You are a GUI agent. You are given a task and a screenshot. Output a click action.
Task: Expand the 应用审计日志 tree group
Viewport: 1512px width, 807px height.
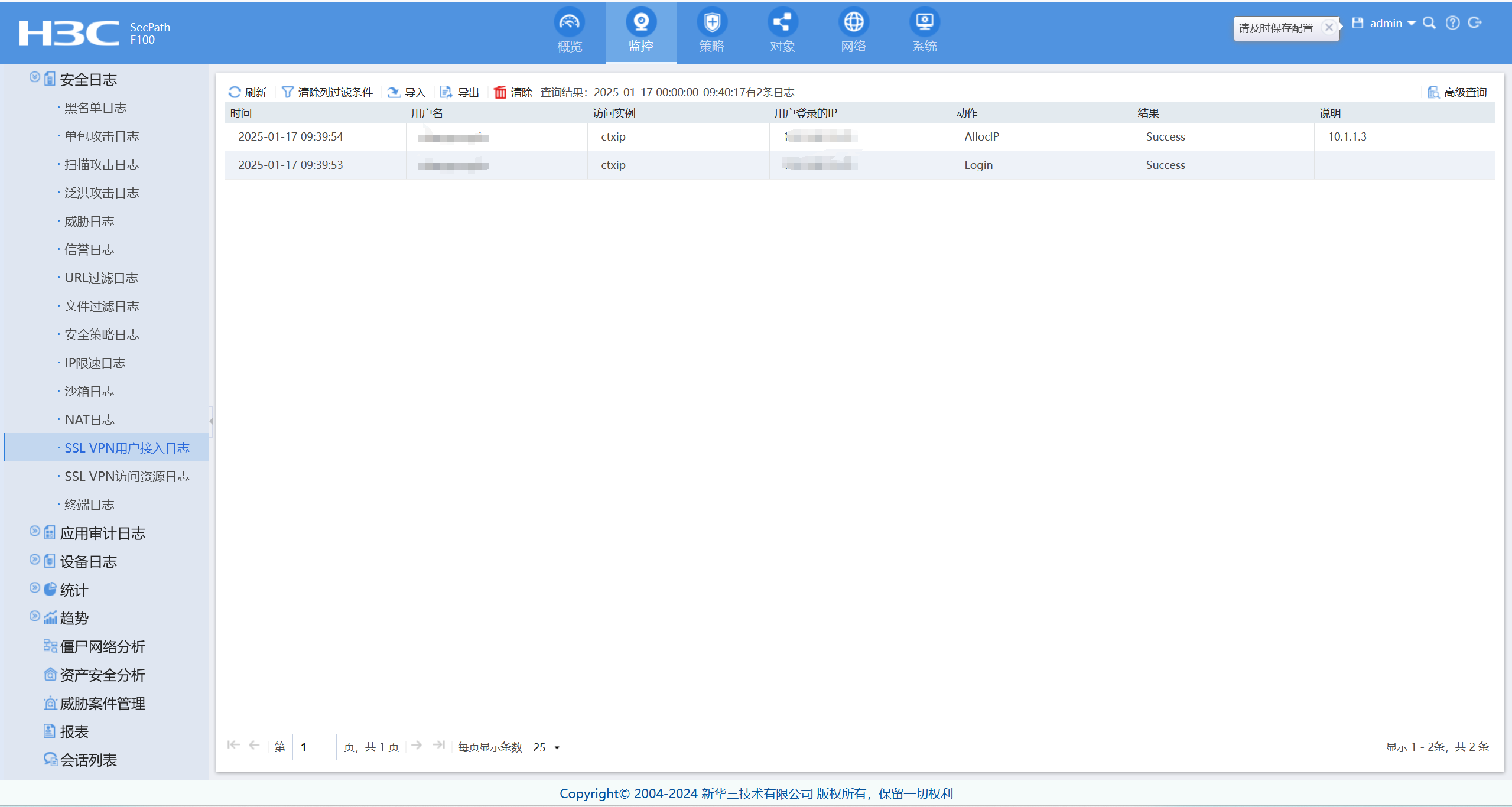[x=35, y=532]
